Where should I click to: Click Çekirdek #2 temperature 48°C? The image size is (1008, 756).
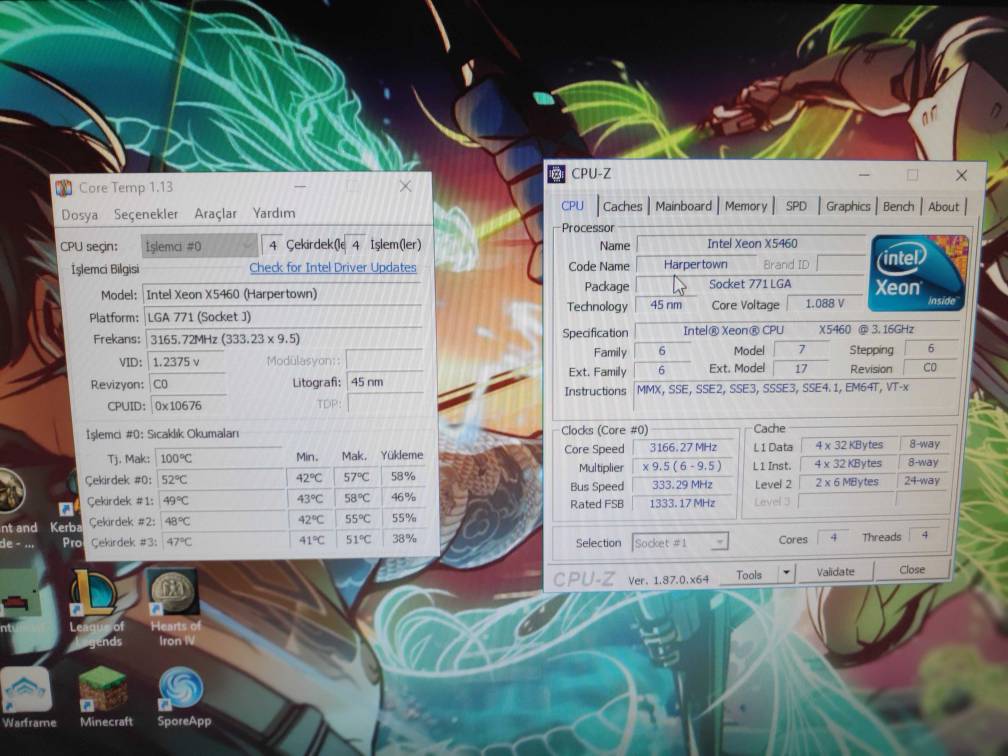(225, 521)
